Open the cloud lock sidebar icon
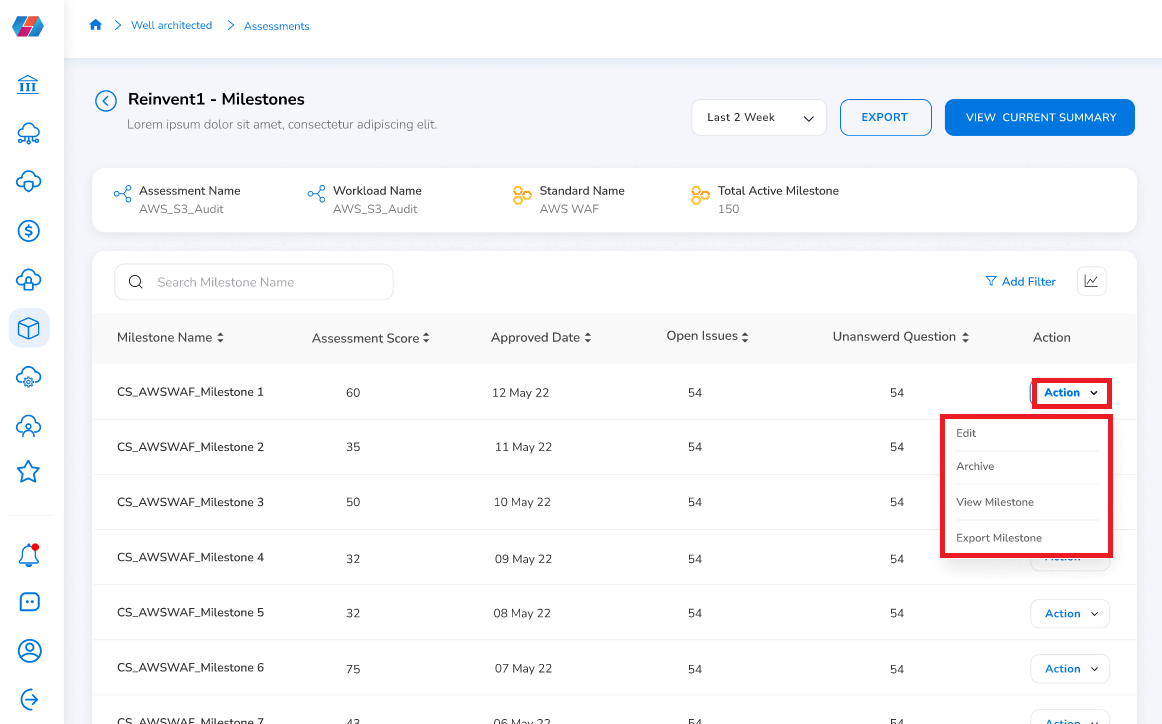The width and height of the screenshot is (1162, 724). point(28,279)
